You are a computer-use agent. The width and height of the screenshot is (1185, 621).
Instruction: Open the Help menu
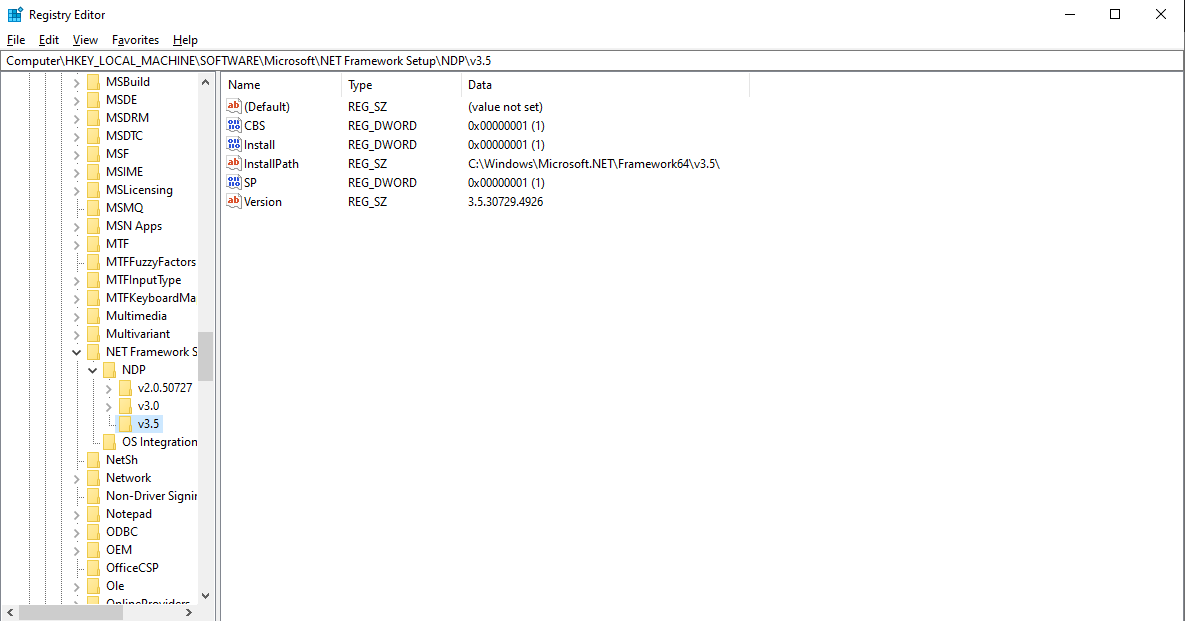coord(185,40)
